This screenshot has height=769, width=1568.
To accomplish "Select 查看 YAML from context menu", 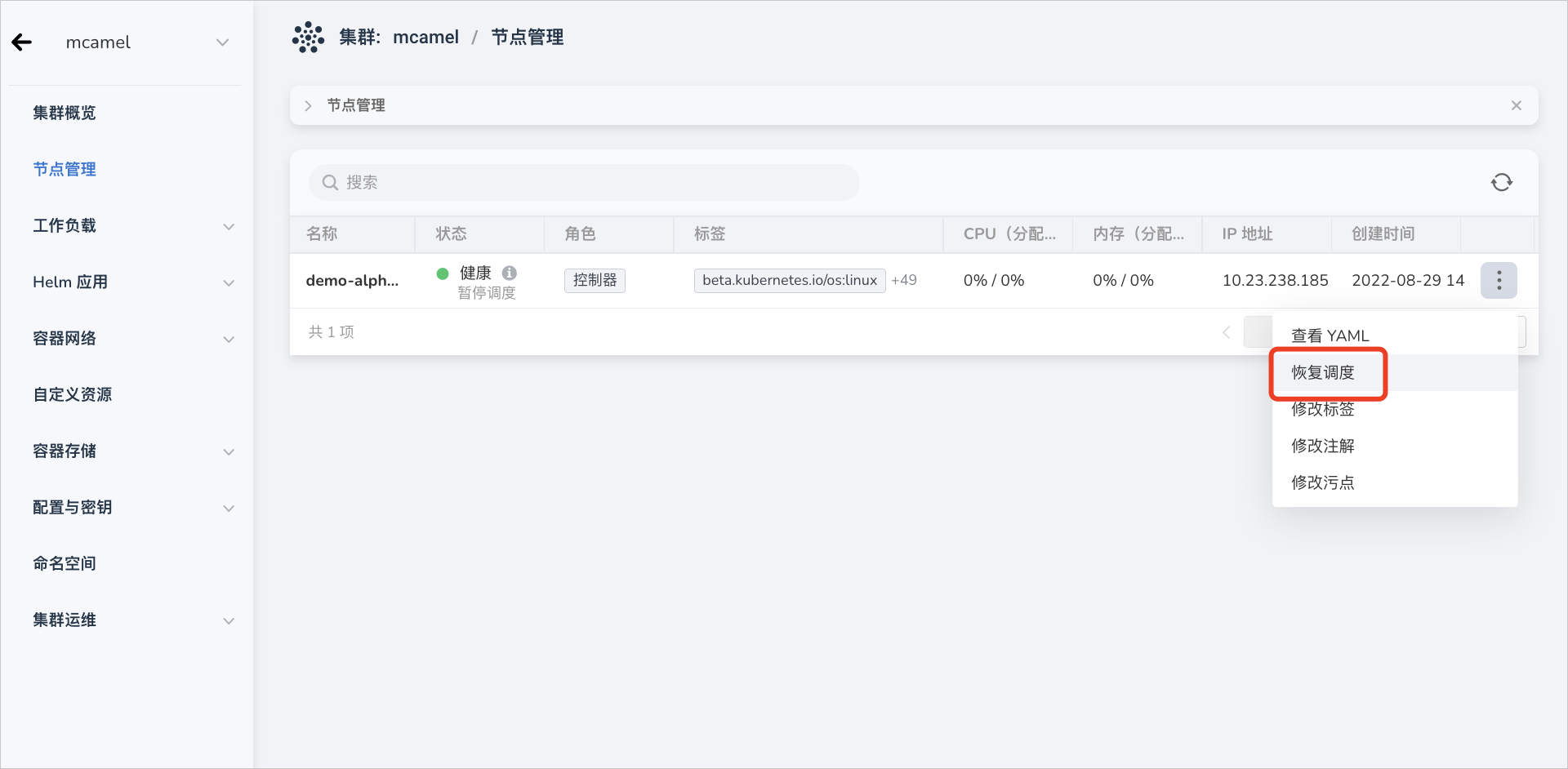I will point(1395,336).
